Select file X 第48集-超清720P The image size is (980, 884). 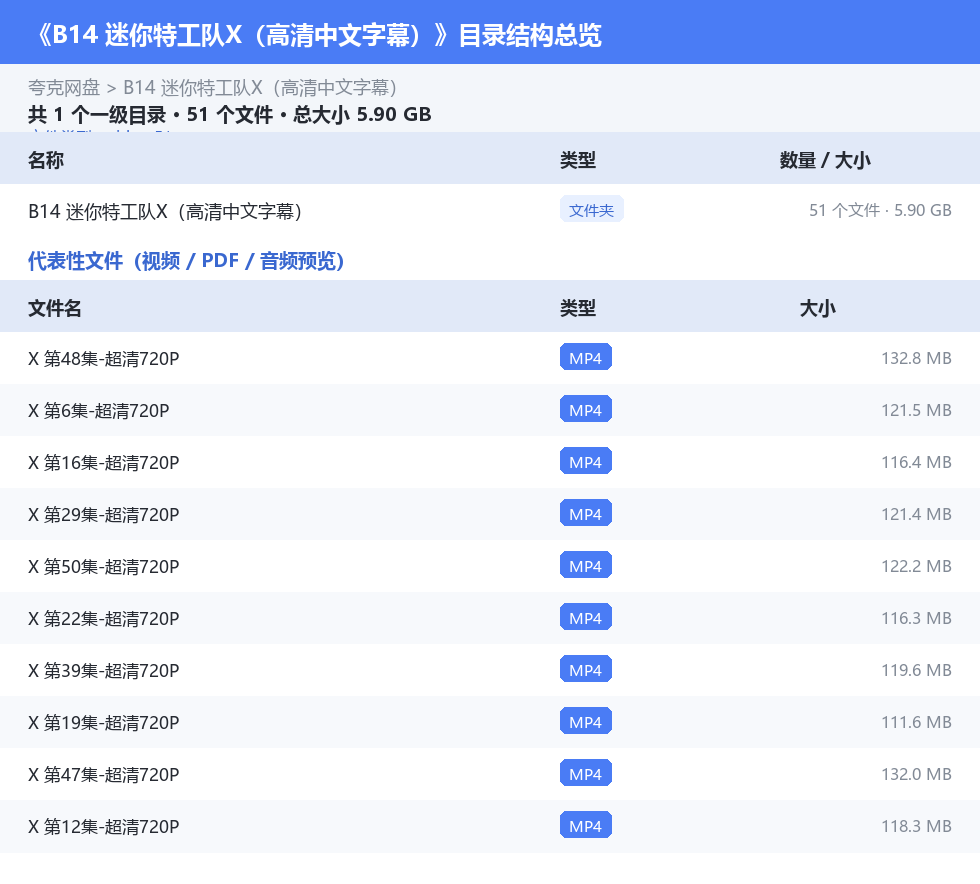click(x=104, y=358)
